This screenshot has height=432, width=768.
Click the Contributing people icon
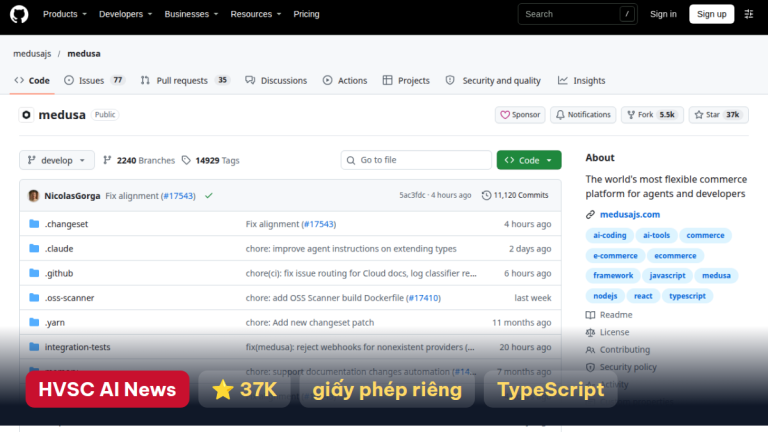point(590,350)
